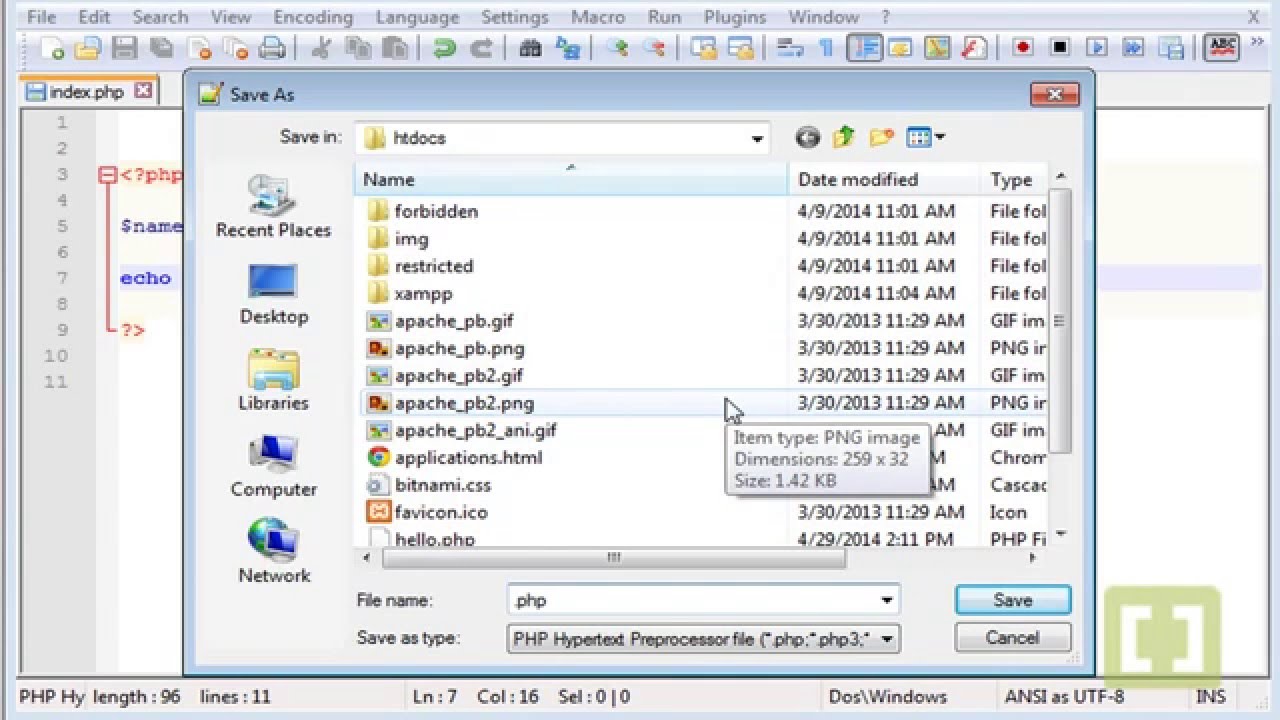
Task: Click the Open file toolbar icon
Action: tap(88, 47)
